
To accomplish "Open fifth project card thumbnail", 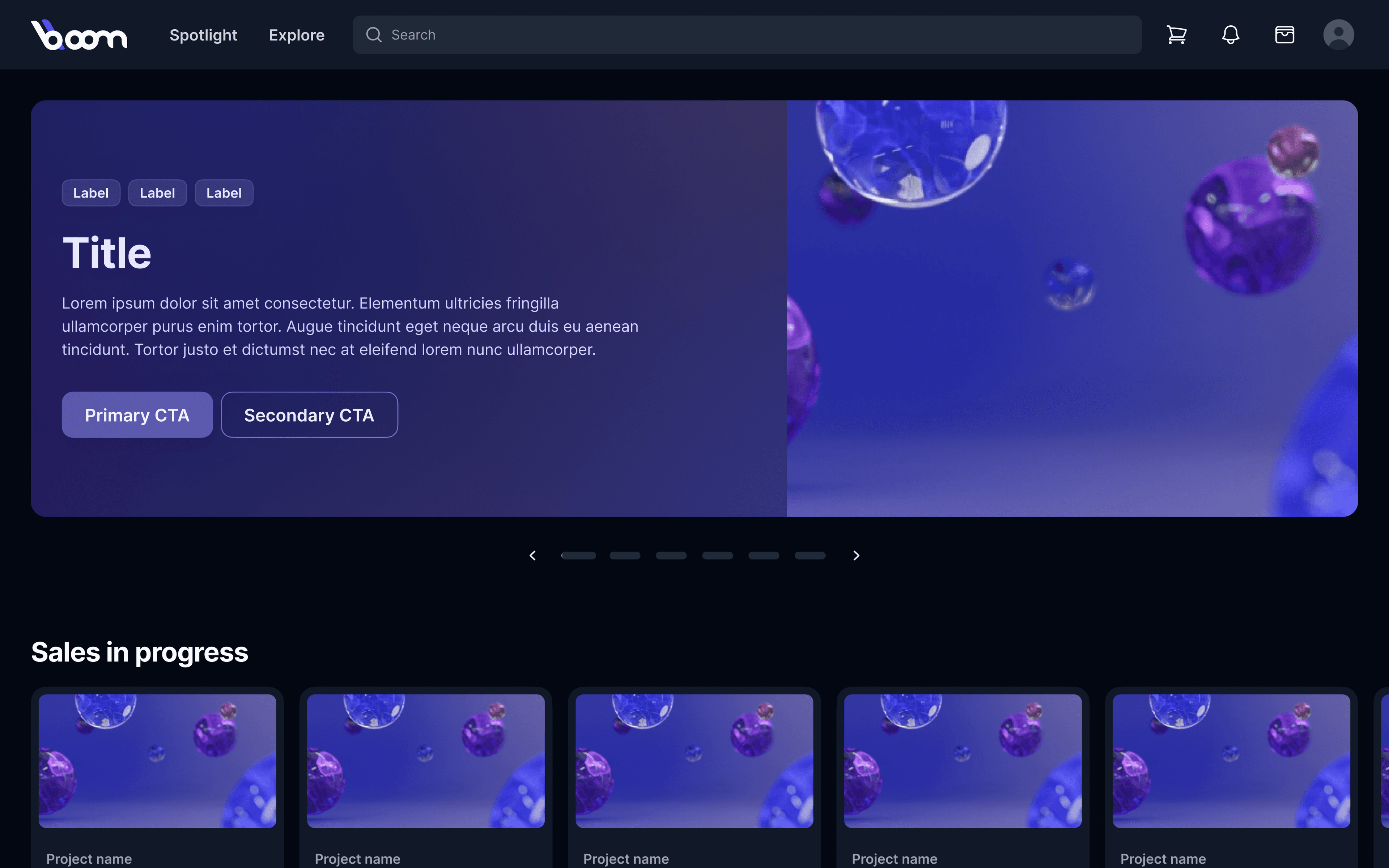I will 1232,761.
